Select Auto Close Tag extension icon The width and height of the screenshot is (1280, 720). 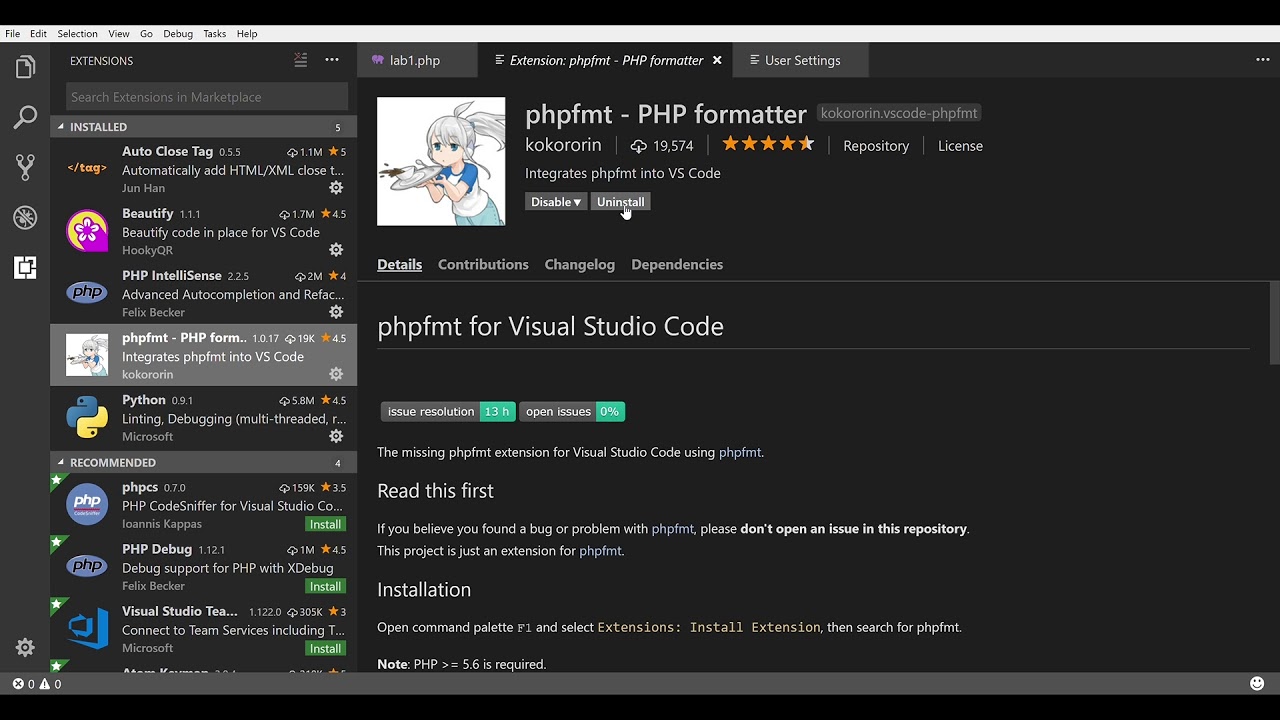(x=87, y=168)
